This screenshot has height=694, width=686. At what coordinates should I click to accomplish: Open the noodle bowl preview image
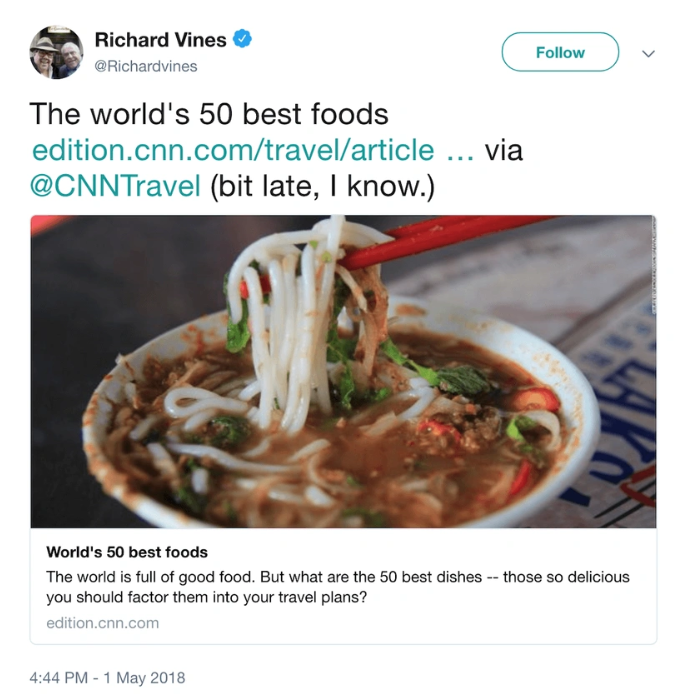[343, 371]
